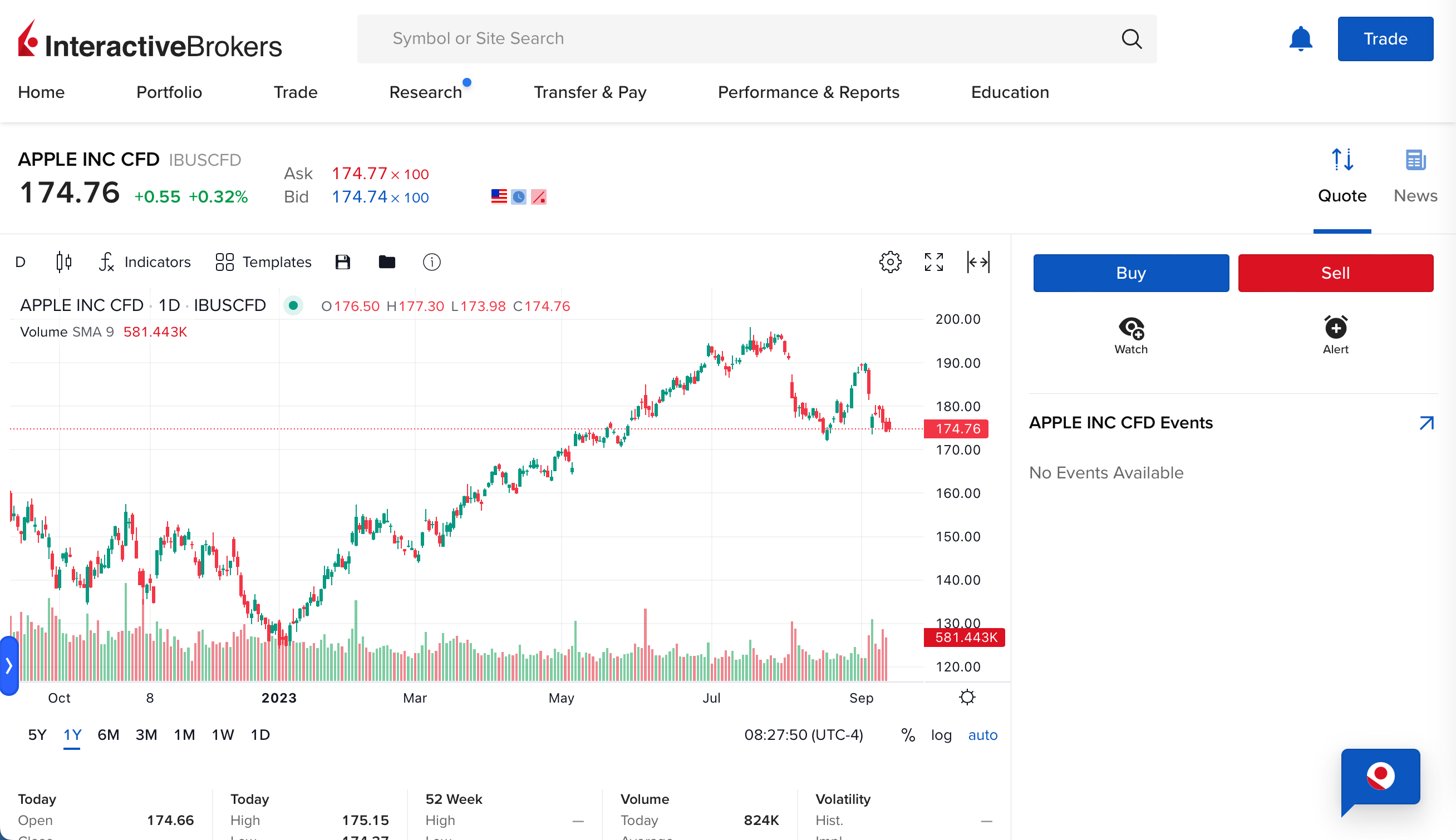Toggle log scale mode

[x=941, y=735]
